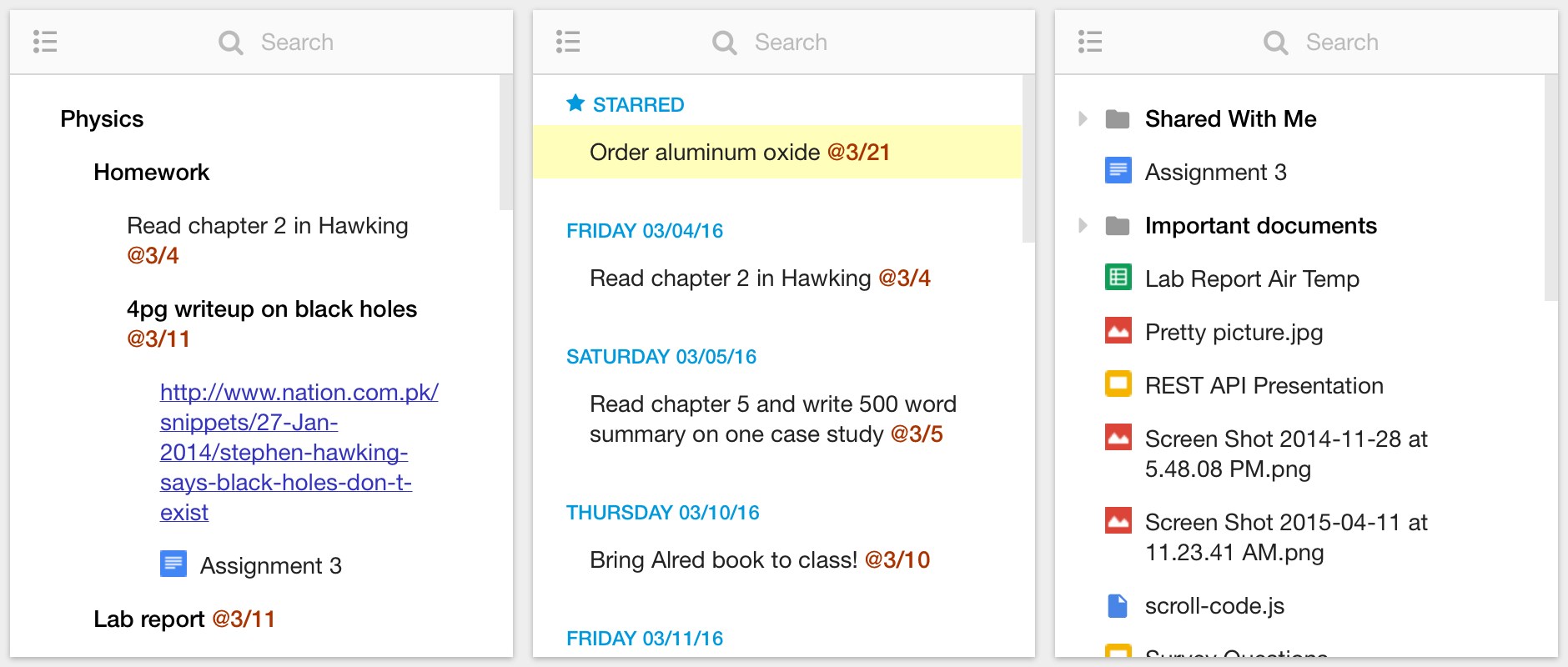The width and height of the screenshot is (1568, 667).
Task: Click the Pretty picture.jpg image icon
Action: click(x=1118, y=331)
